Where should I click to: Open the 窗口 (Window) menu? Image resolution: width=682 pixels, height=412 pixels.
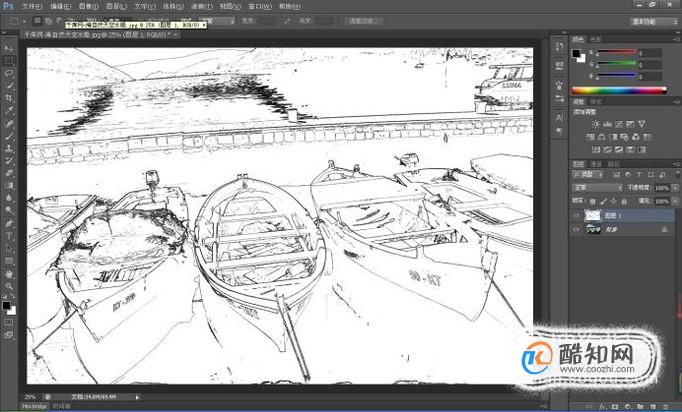(x=260, y=7)
